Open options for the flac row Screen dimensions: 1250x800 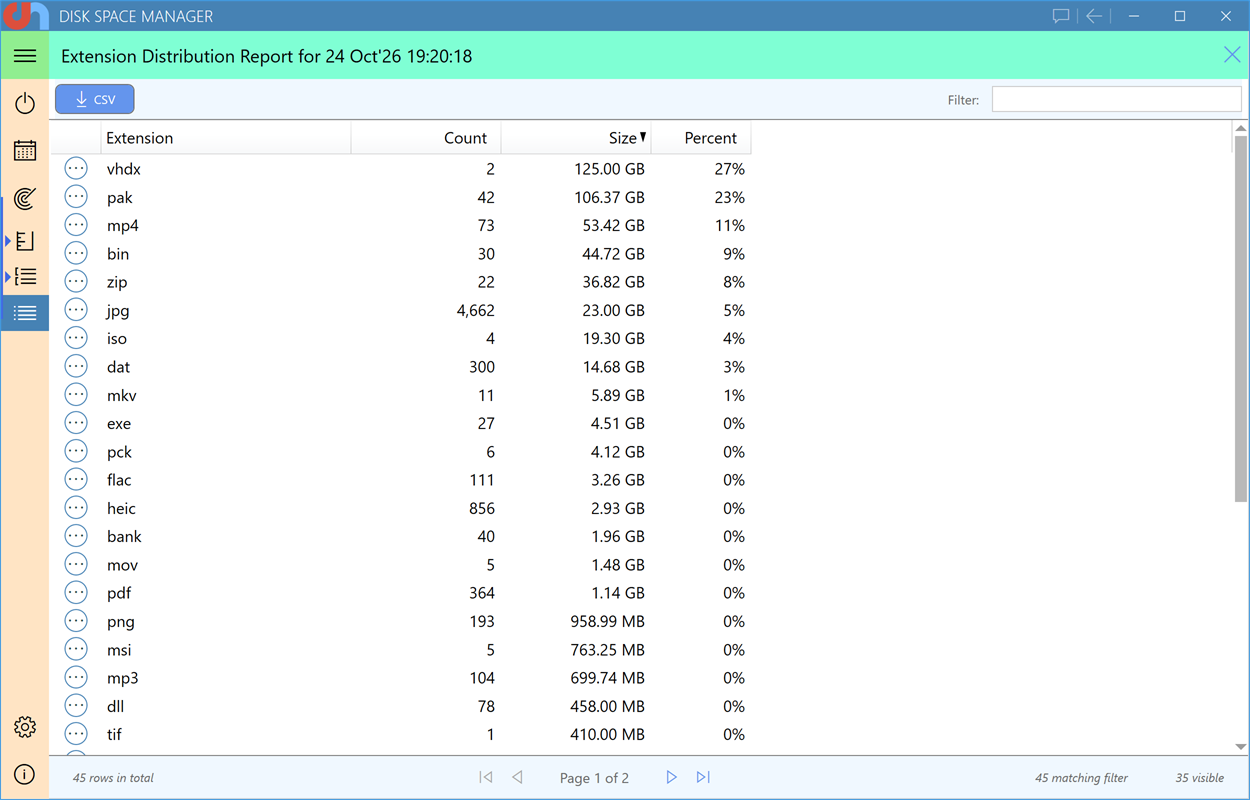76,479
